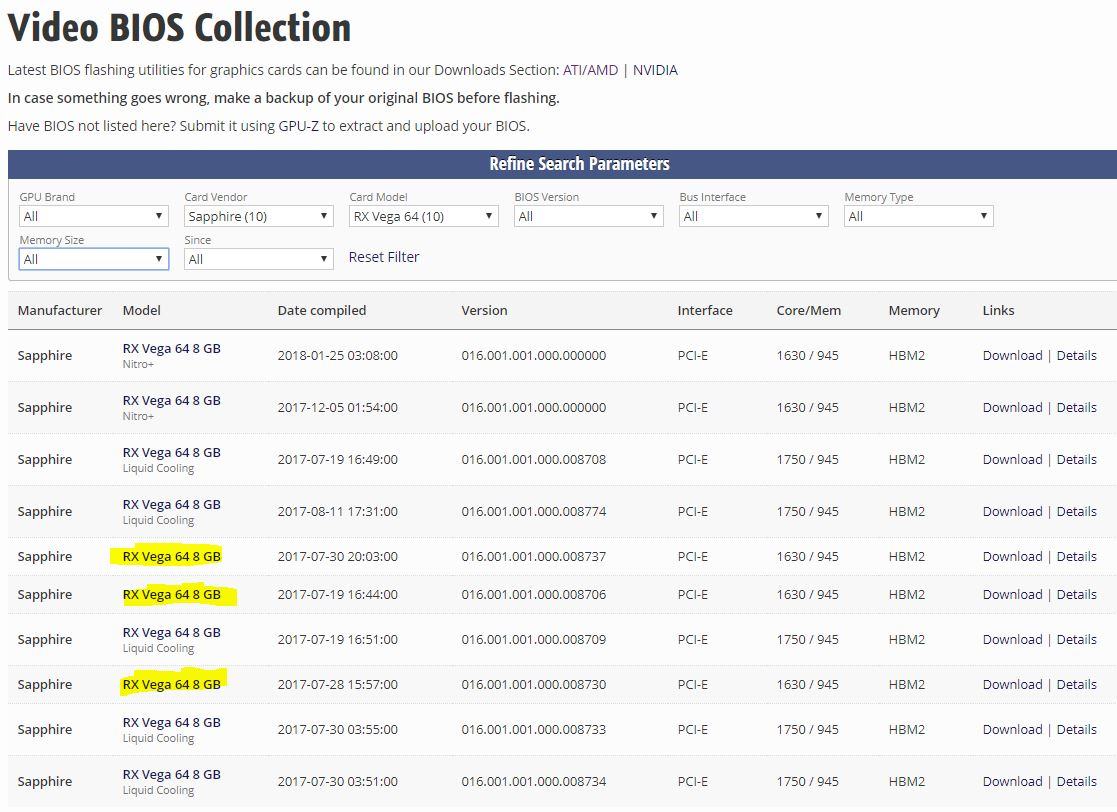Open the Bus Interface dropdown
This screenshot has height=812, width=1117.
coord(754,216)
